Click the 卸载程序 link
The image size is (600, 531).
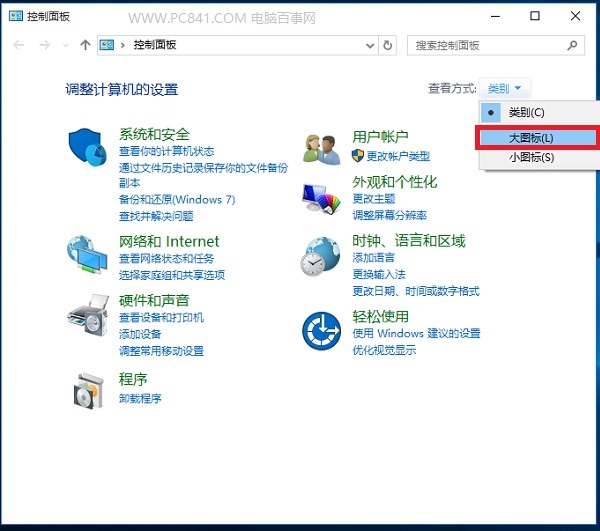140,398
